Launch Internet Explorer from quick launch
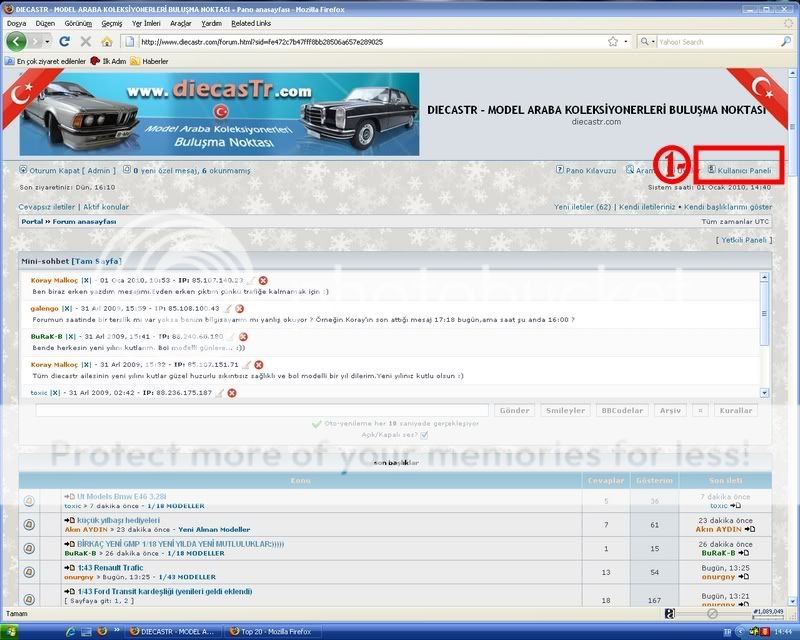The image size is (800, 640). point(71,632)
